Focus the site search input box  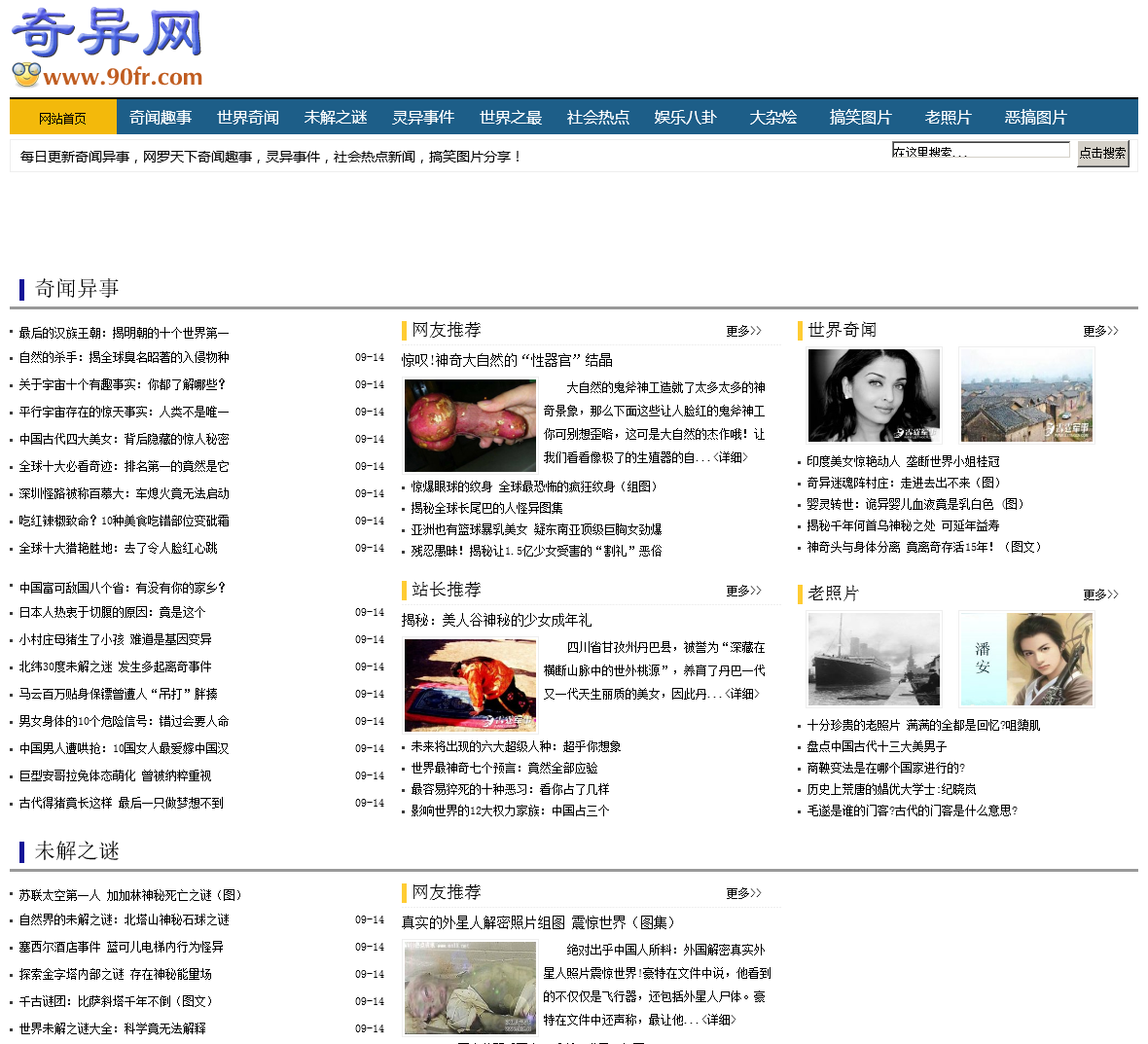coord(981,150)
